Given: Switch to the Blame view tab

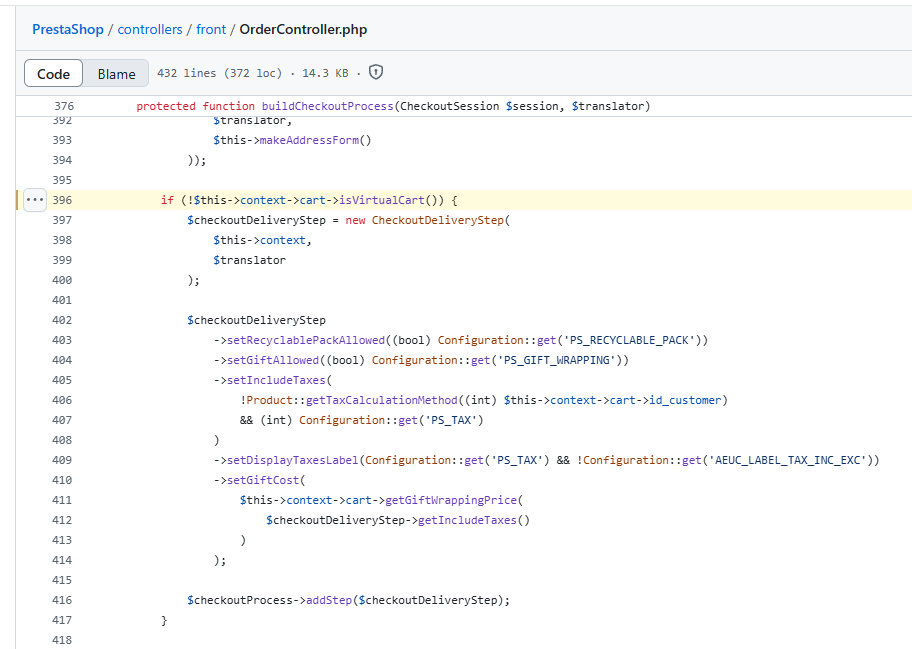Looking at the screenshot, I should pos(116,74).
